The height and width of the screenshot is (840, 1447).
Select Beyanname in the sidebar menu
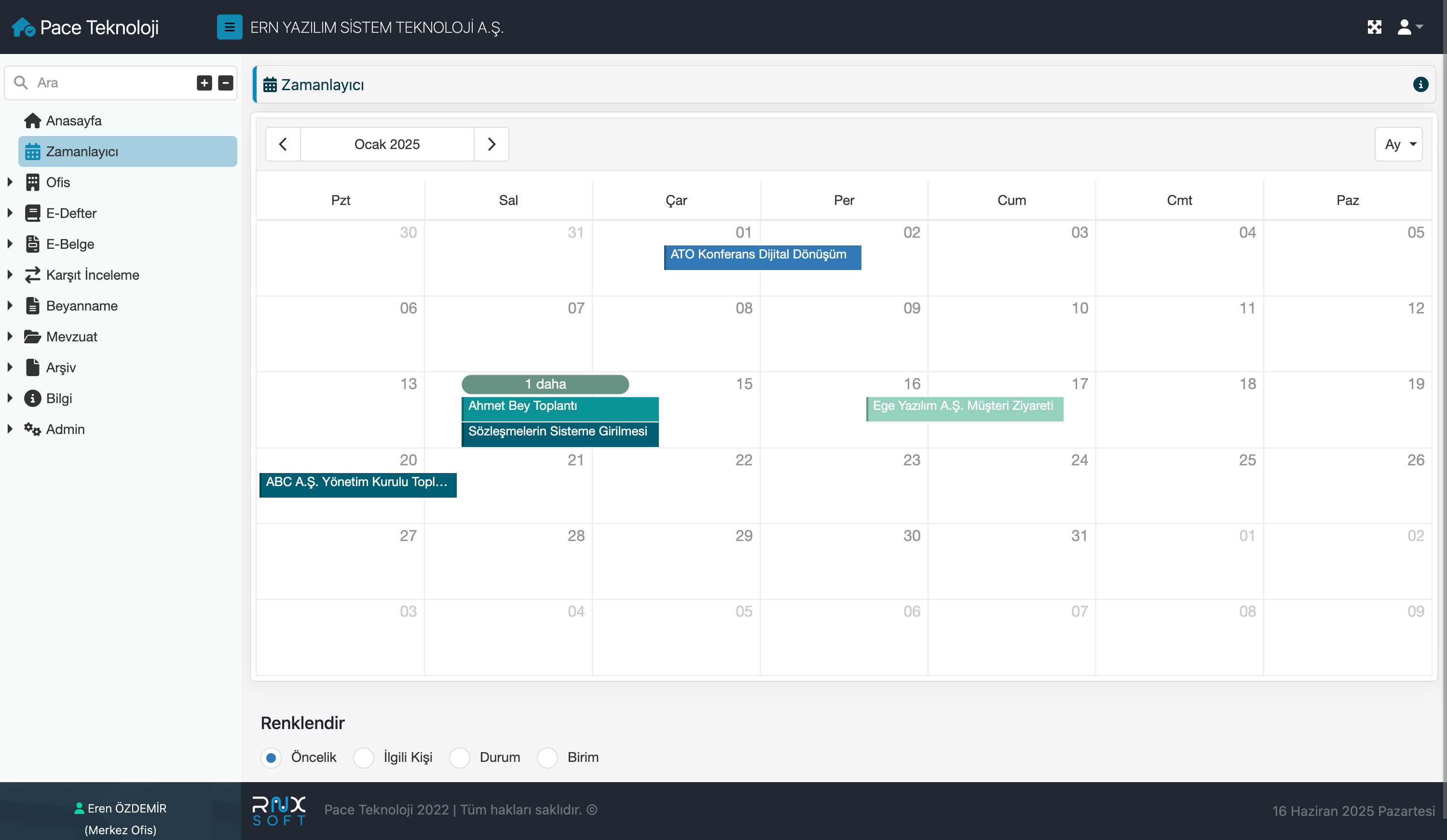(x=82, y=306)
